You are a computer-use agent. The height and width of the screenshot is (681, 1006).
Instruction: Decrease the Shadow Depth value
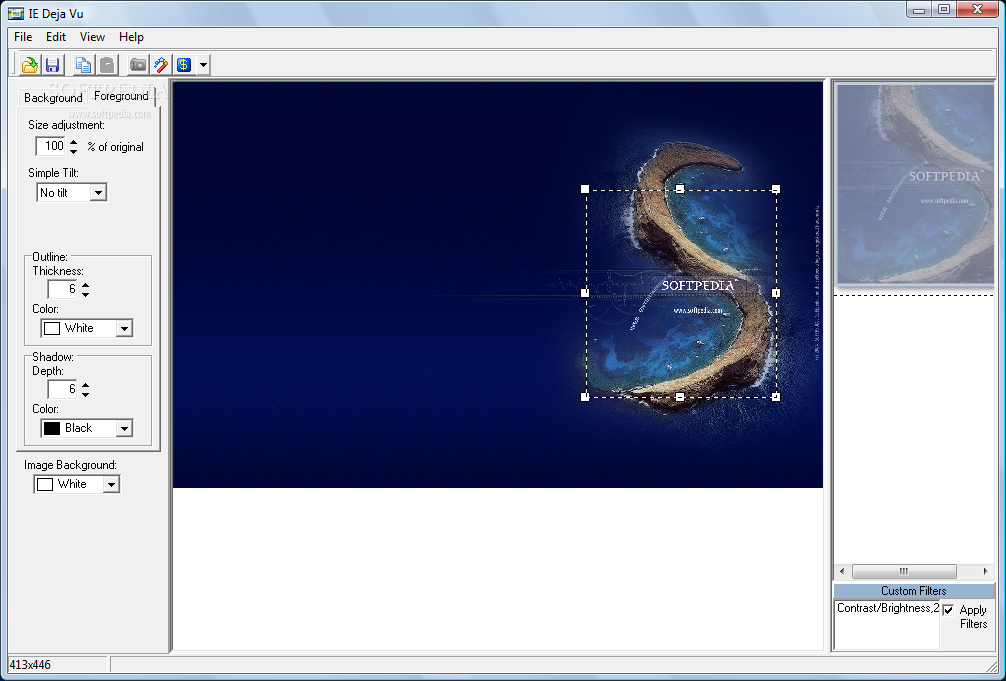[85, 394]
